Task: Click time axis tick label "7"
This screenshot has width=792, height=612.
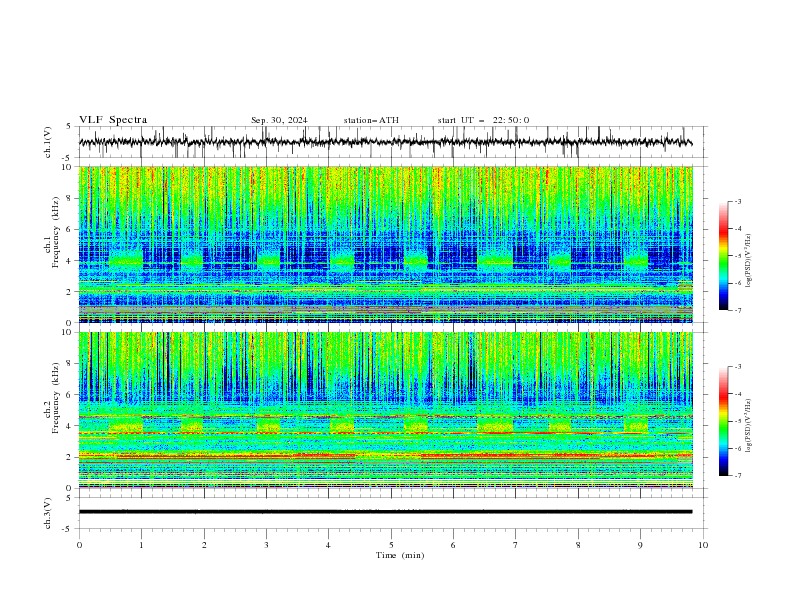Action: (516, 545)
